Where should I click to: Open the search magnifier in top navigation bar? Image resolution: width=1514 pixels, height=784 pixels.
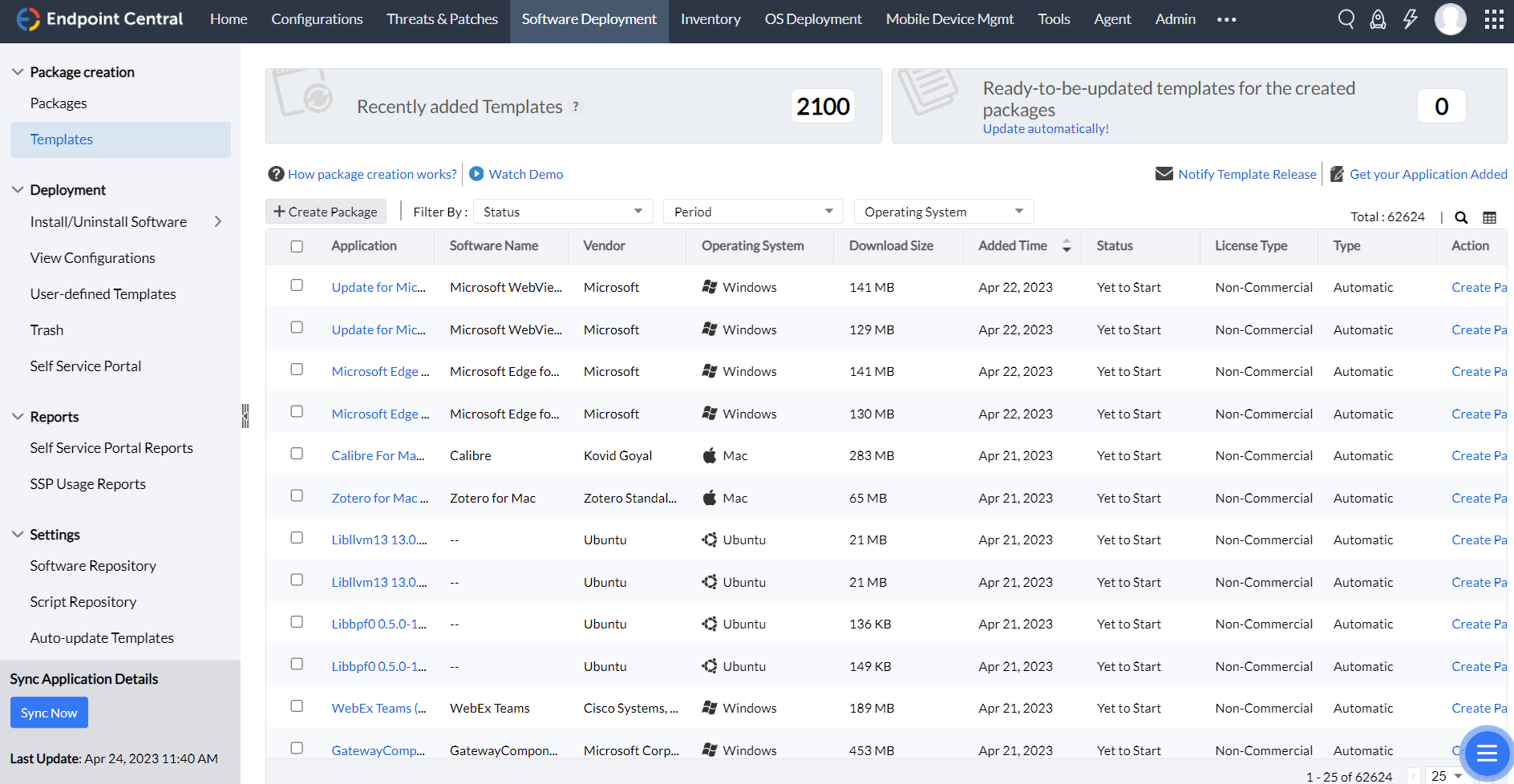click(x=1346, y=19)
